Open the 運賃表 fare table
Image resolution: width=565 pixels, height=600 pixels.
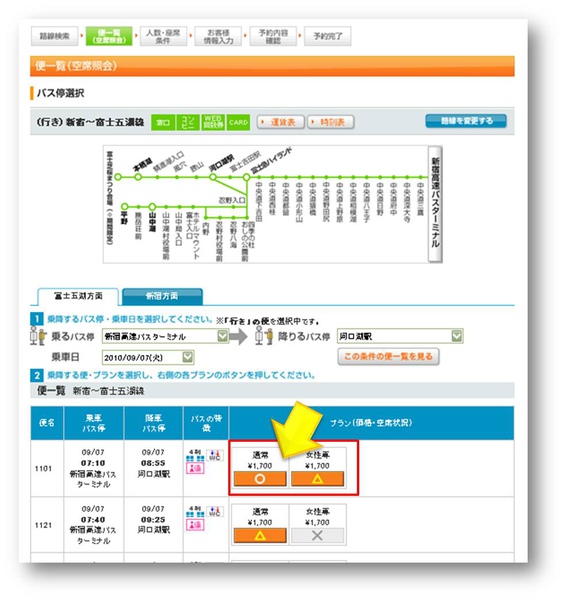click(281, 122)
